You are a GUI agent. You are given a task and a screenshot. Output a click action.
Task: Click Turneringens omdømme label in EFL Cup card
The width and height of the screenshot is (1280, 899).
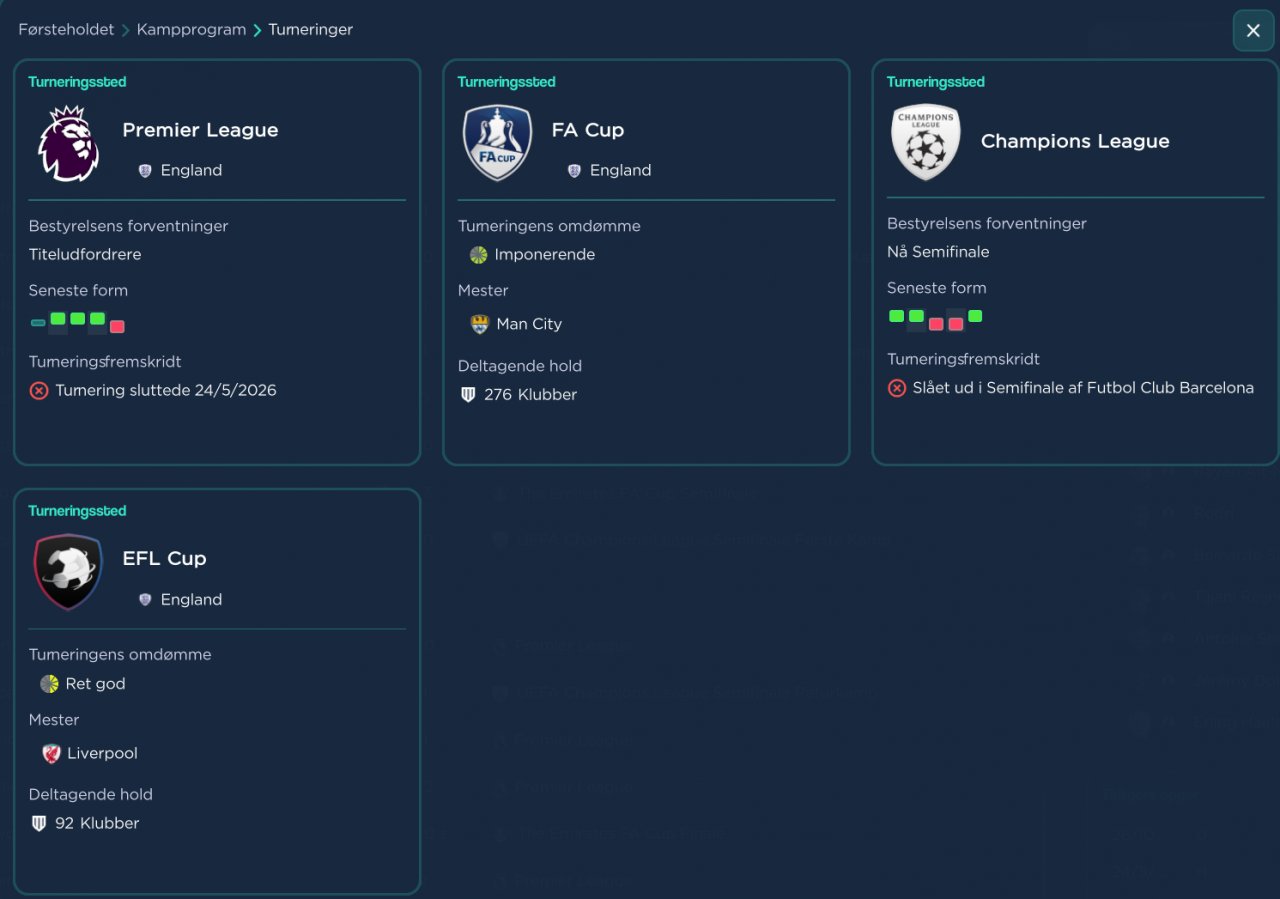(x=120, y=655)
